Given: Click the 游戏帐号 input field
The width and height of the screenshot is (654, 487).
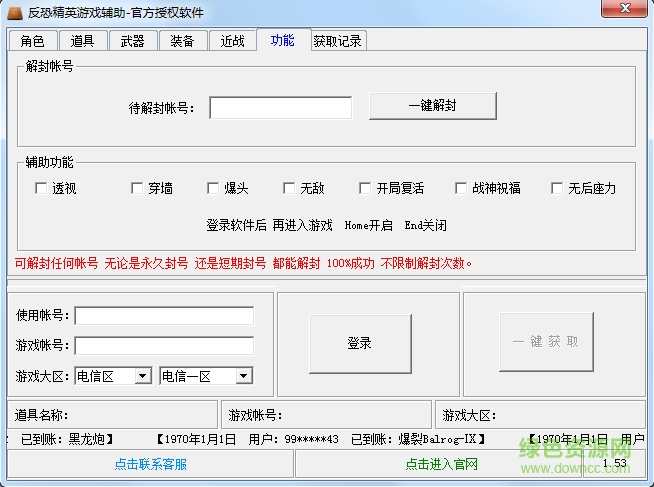Looking at the screenshot, I should (x=164, y=346).
